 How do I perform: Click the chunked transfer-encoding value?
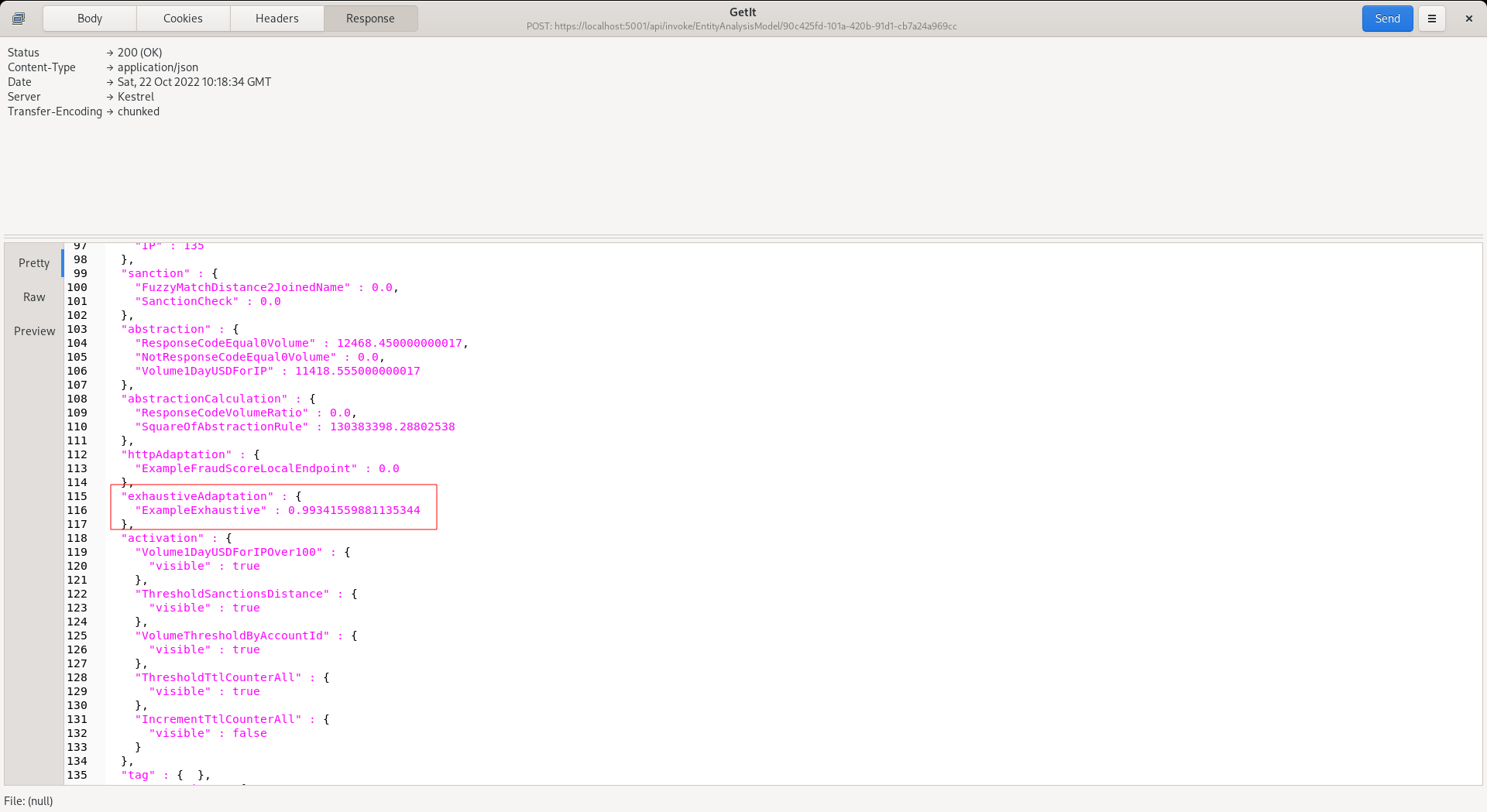pyautogui.click(x=139, y=111)
